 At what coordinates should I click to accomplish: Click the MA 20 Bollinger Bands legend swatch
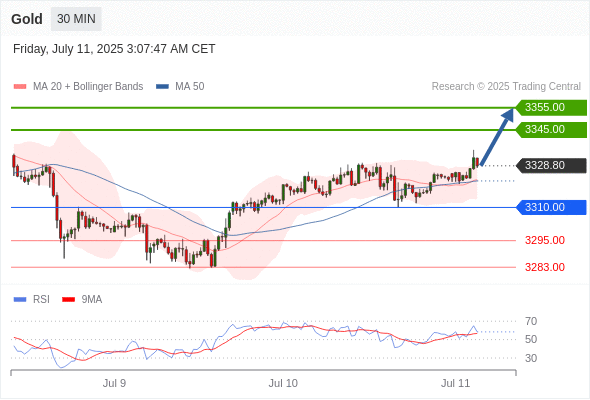(20, 87)
